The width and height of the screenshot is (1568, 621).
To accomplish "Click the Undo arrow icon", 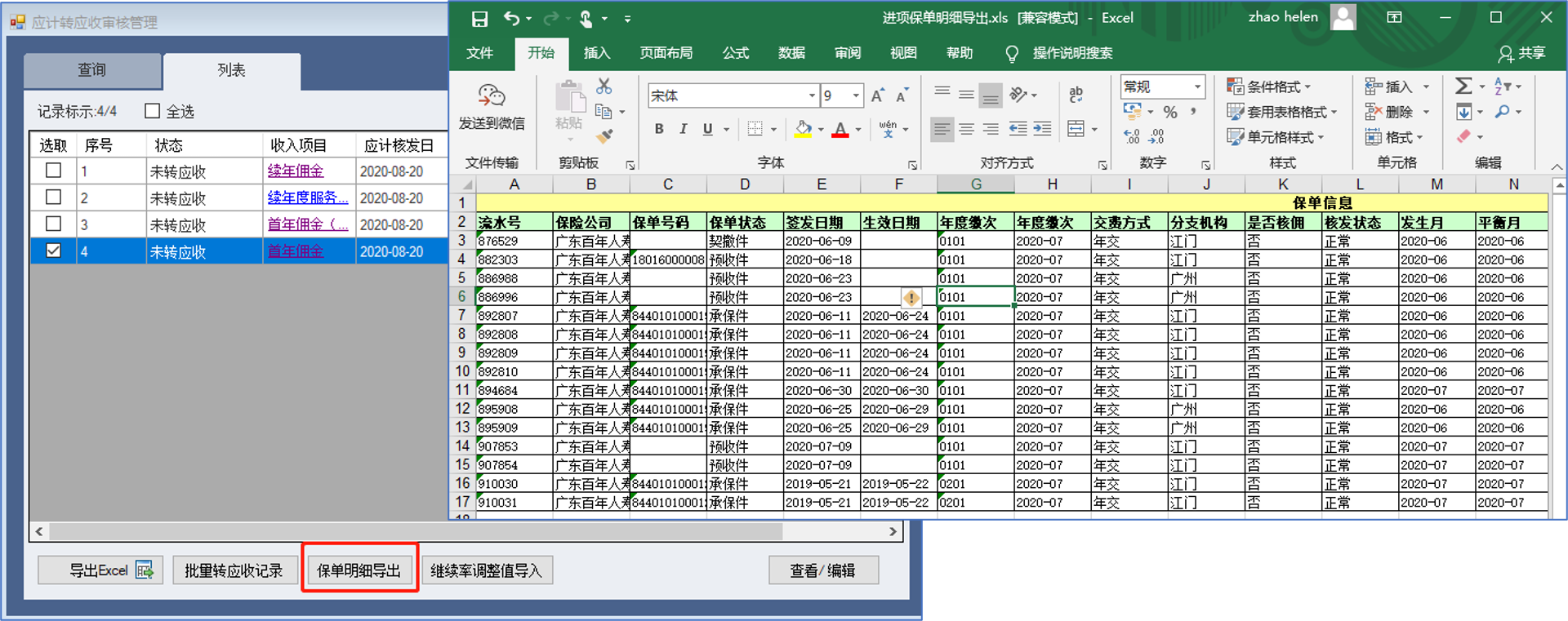I will 511,18.
